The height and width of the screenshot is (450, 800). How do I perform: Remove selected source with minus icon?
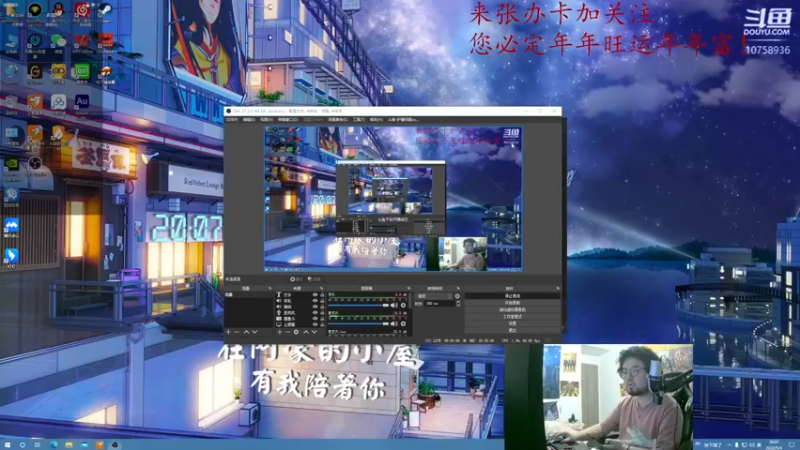pos(288,332)
